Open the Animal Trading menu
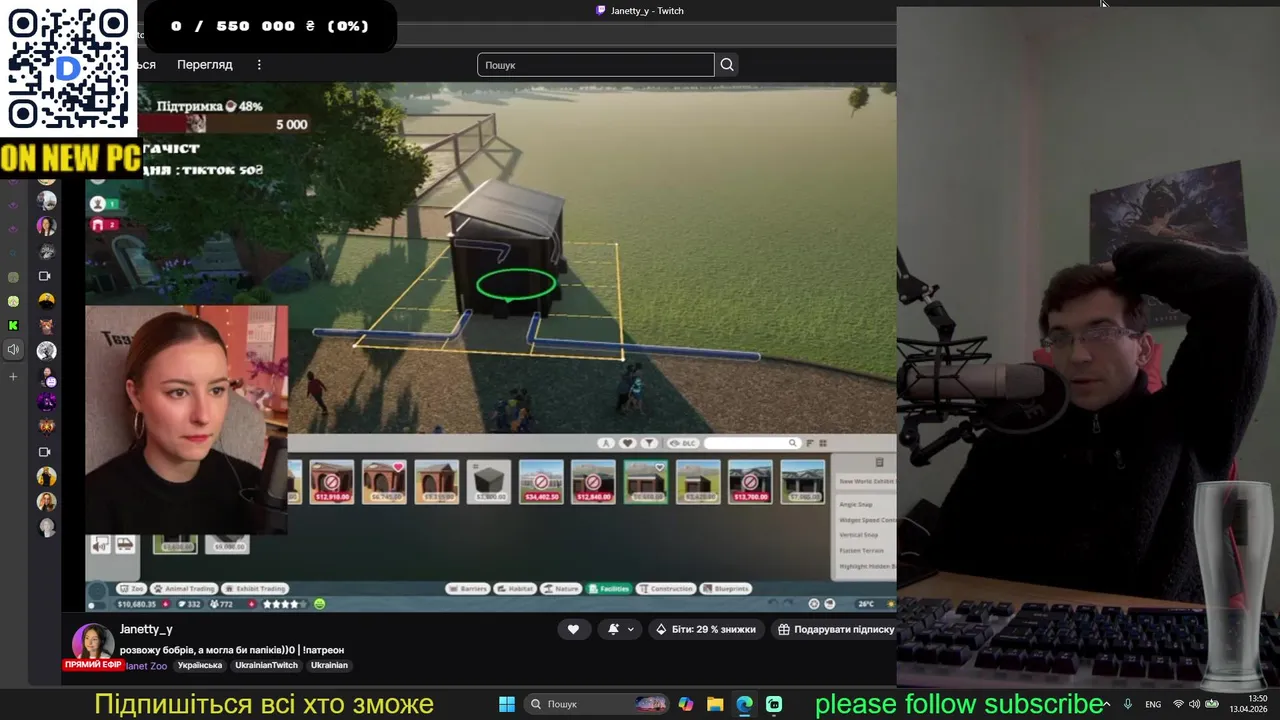Image resolution: width=1280 pixels, height=720 pixels. click(x=183, y=588)
